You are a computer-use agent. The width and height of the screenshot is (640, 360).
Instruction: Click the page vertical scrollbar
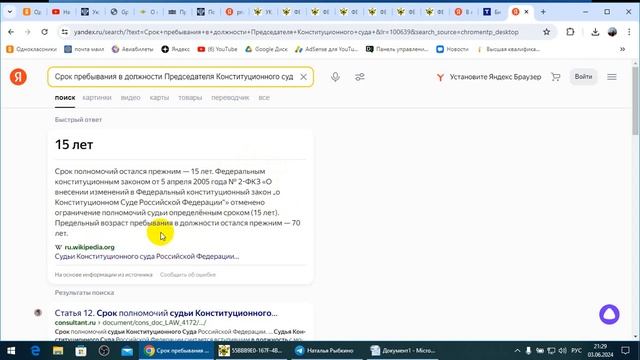[635, 100]
